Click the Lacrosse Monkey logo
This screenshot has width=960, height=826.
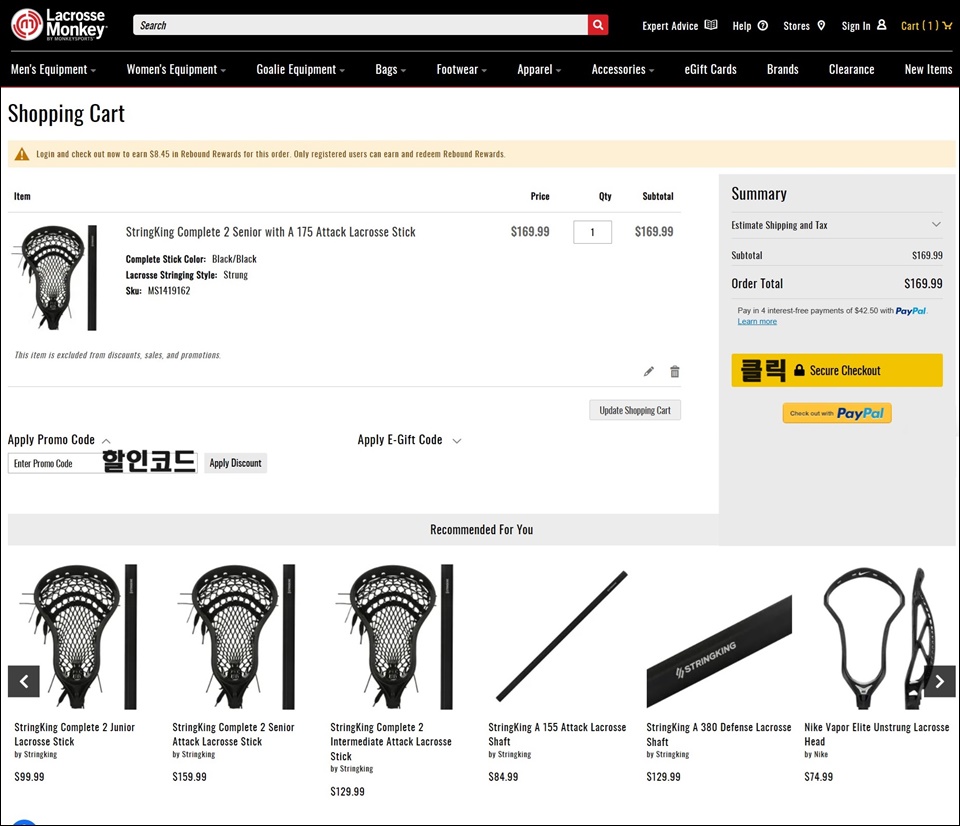pos(59,24)
